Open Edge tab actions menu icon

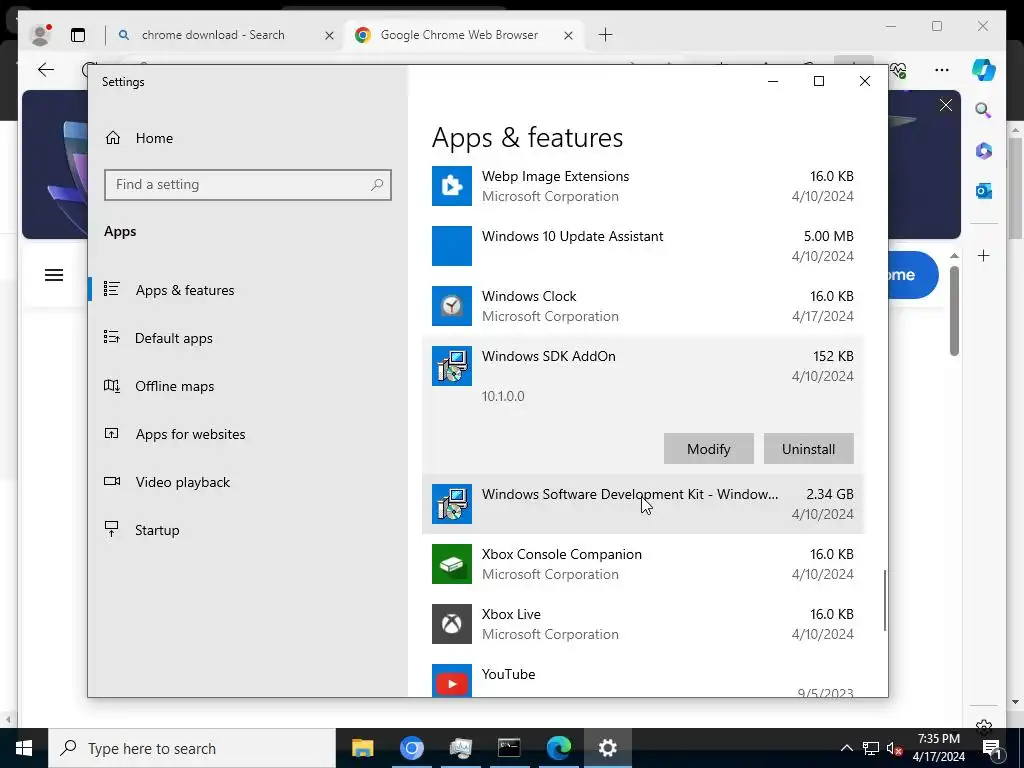[78, 35]
